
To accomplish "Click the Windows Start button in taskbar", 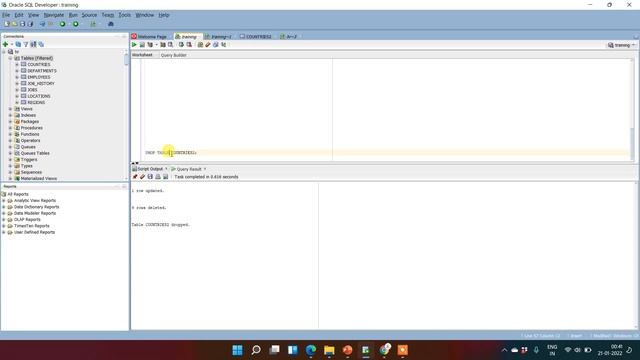I will 237,350.
